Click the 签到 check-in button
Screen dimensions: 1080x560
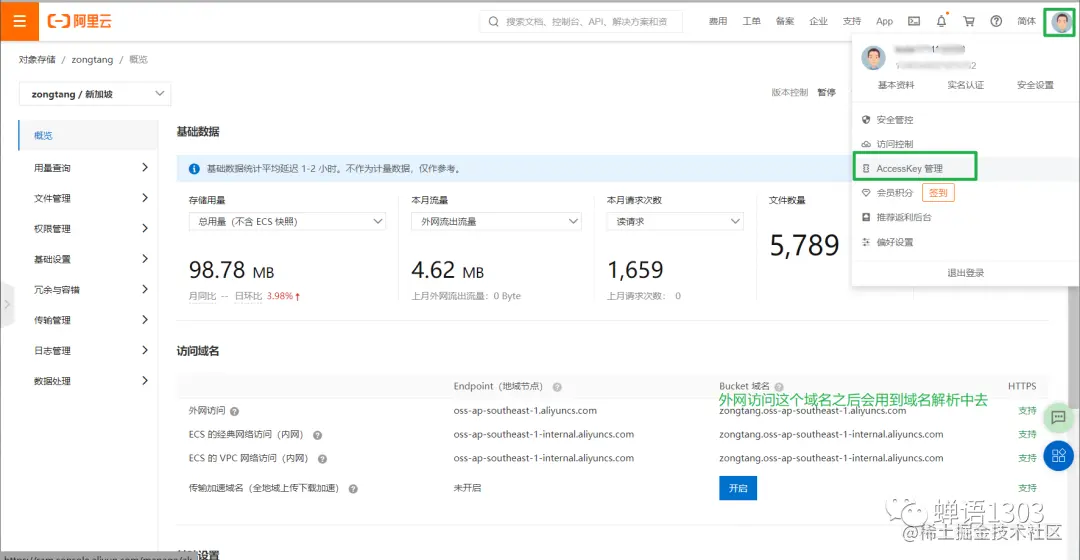938,193
